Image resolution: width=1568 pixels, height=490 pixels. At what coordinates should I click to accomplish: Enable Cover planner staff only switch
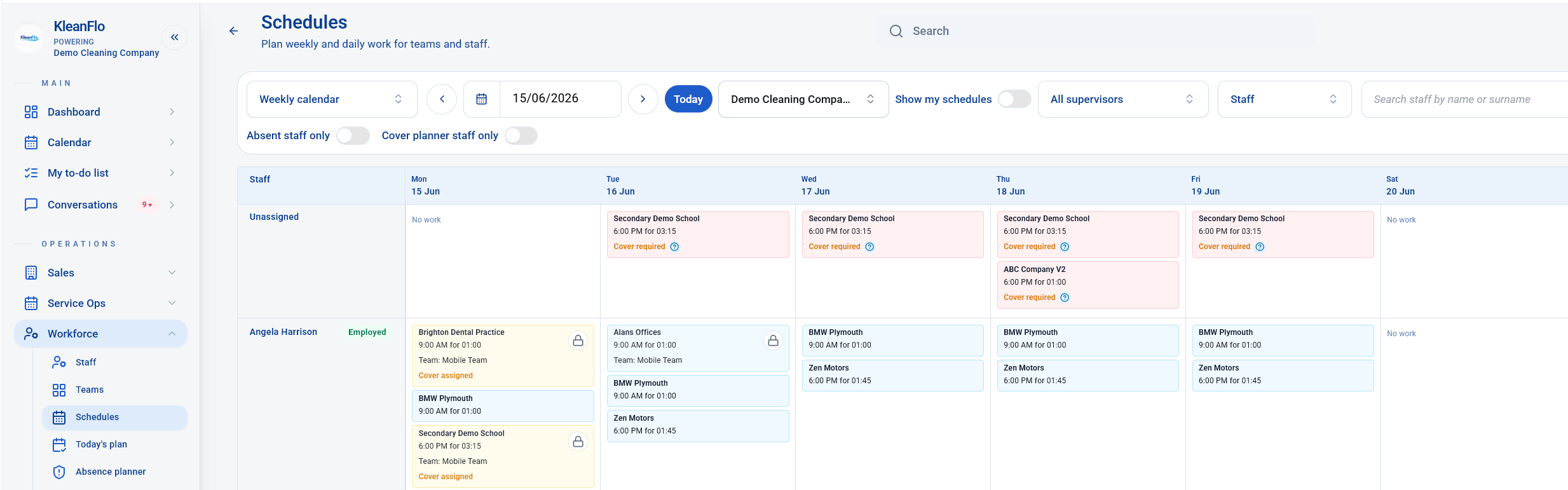[521, 135]
